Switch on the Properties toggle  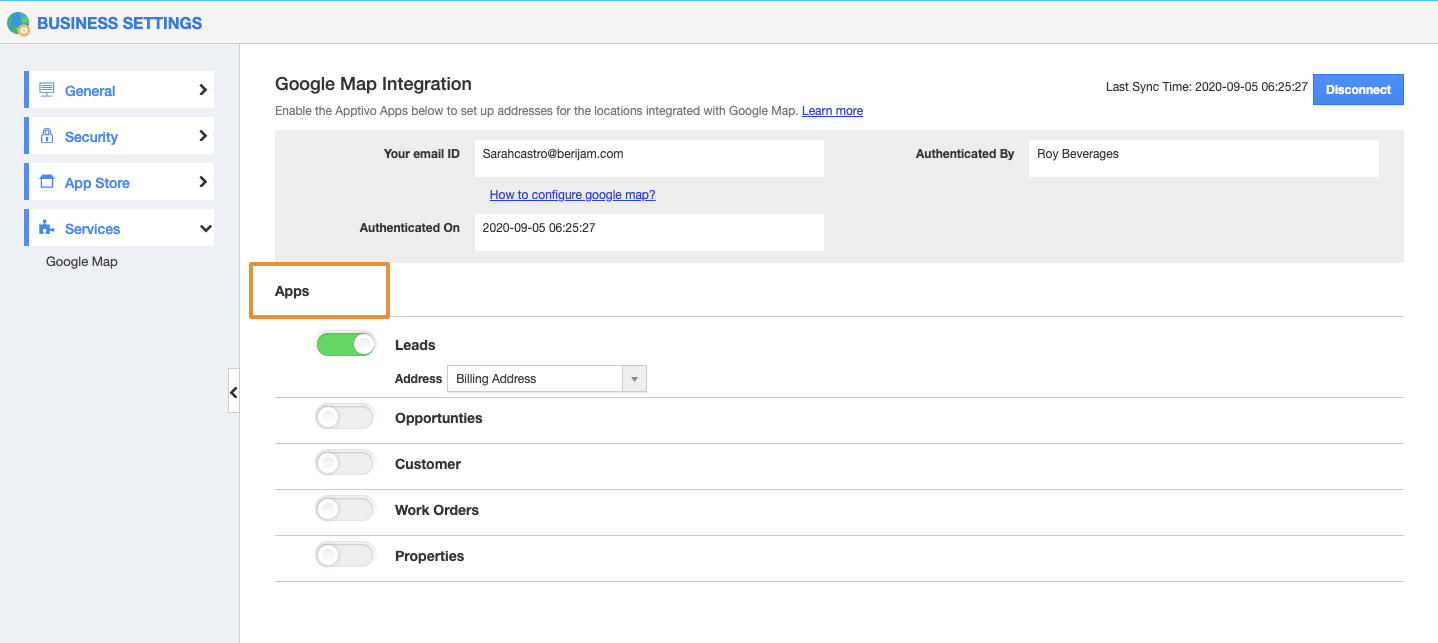(x=344, y=556)
